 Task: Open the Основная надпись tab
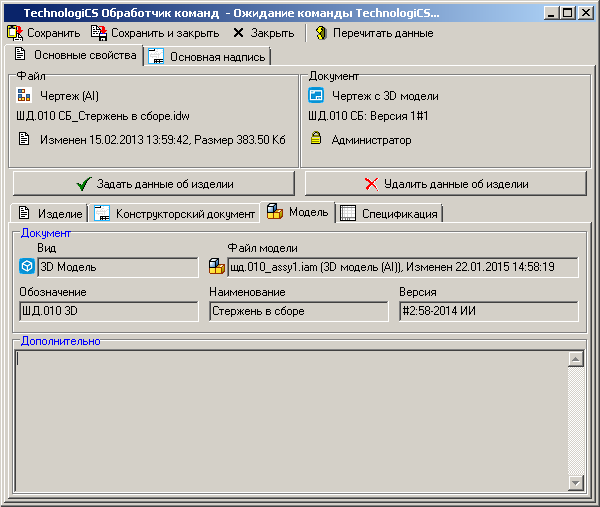coord(207,57)
